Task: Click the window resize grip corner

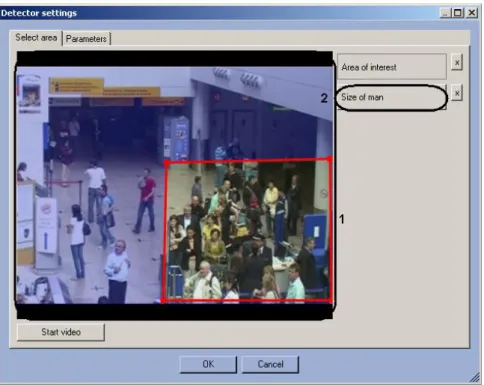Action: point(475,377)
